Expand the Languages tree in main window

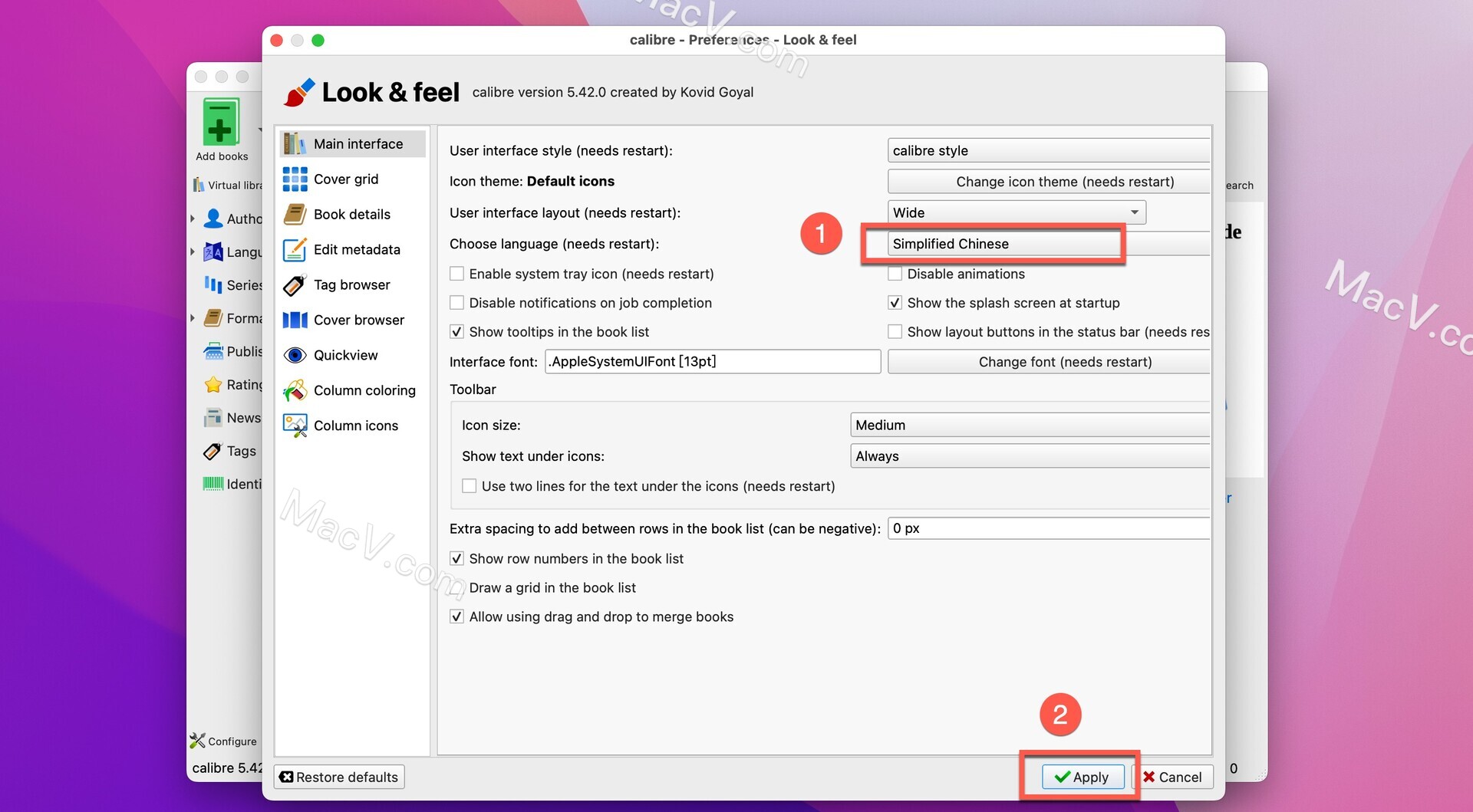click(x=193, y=251)
